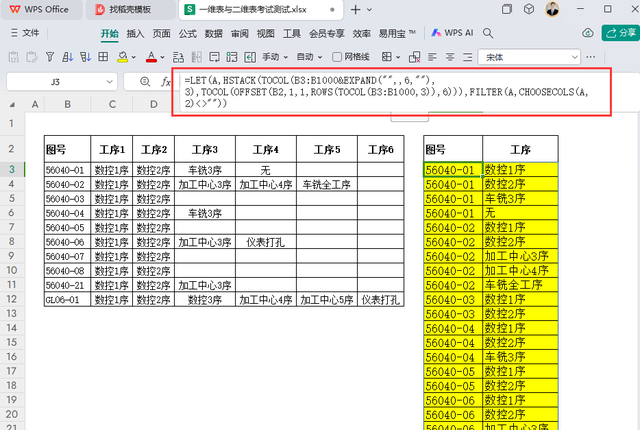The height and width of the screenshot is (430, 640).
Task: Click the green 分享 button
Action: 620,33
